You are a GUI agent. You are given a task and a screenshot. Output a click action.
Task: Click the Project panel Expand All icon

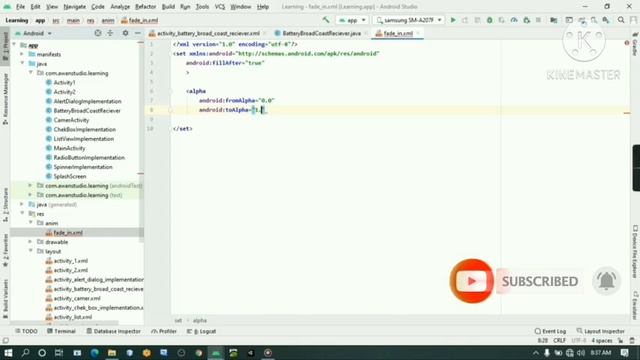(x=110, y=33)
